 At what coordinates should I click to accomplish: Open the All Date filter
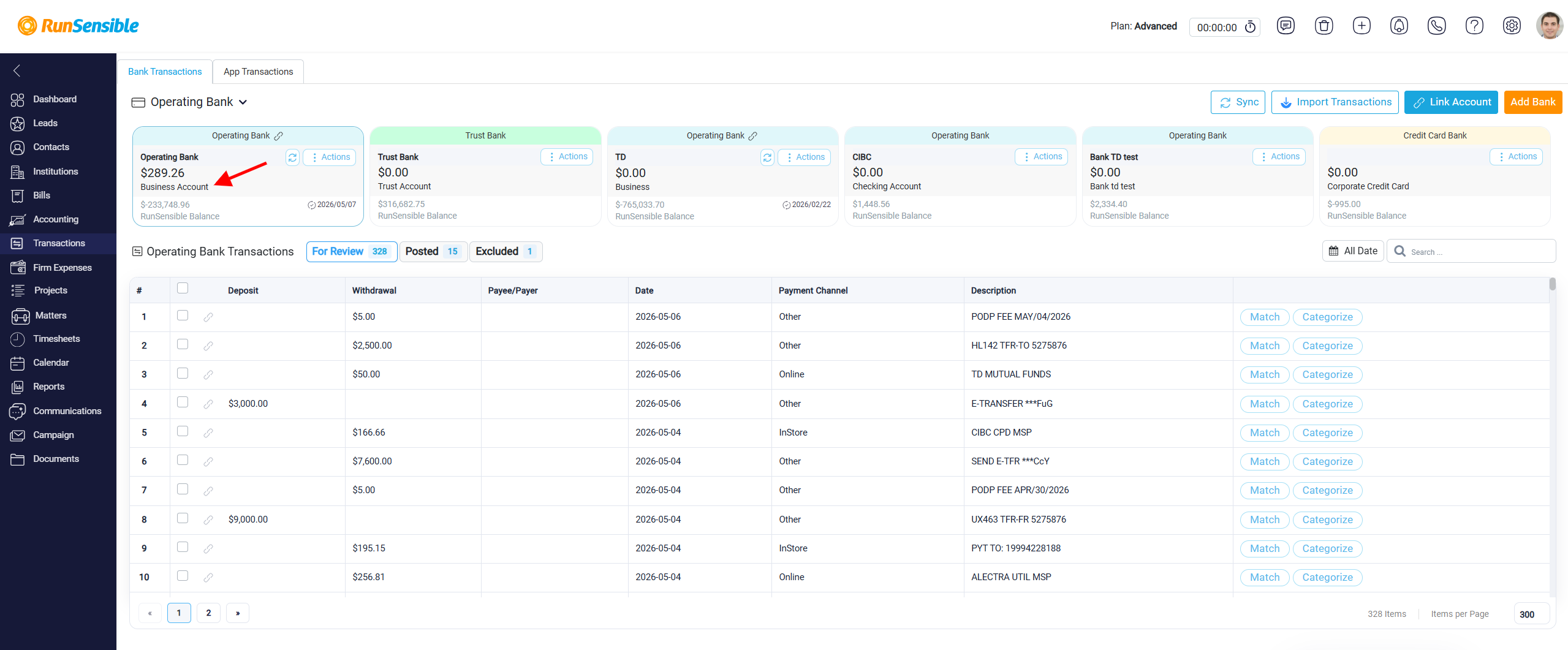pos(1352,251)
